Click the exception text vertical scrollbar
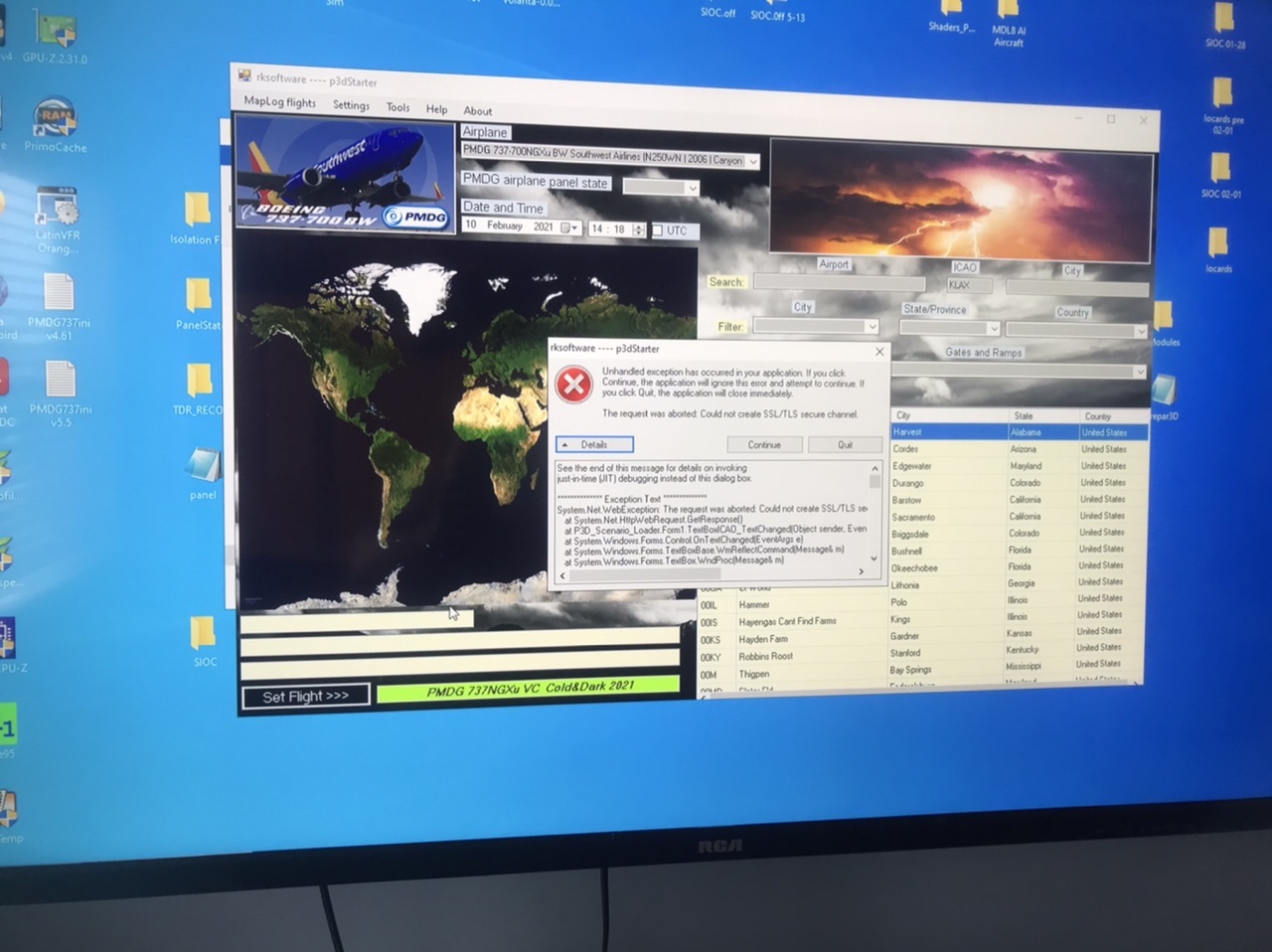 point(874,514)
